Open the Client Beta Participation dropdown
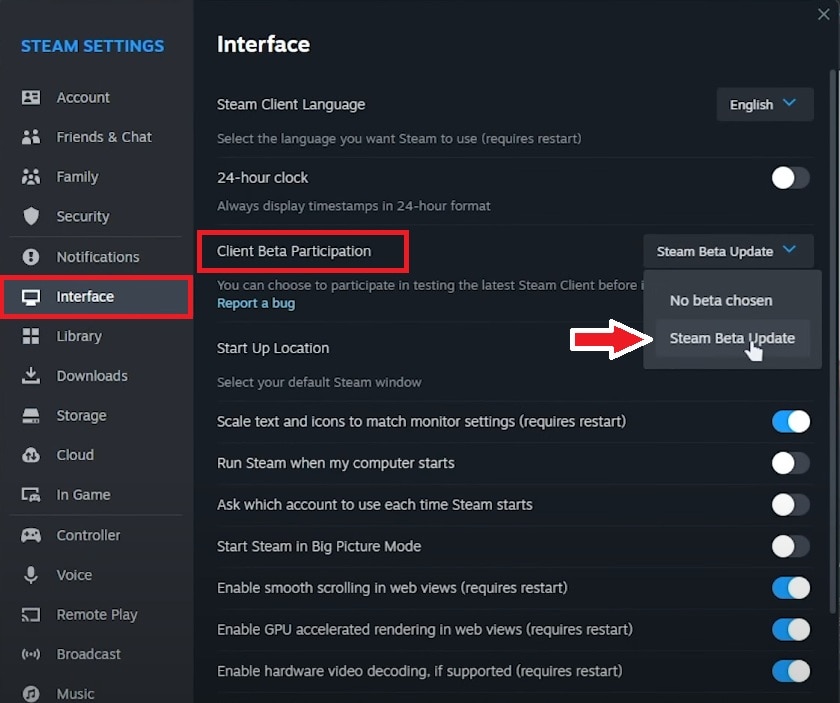Screen dimensions: 840x703 (727, 251)
